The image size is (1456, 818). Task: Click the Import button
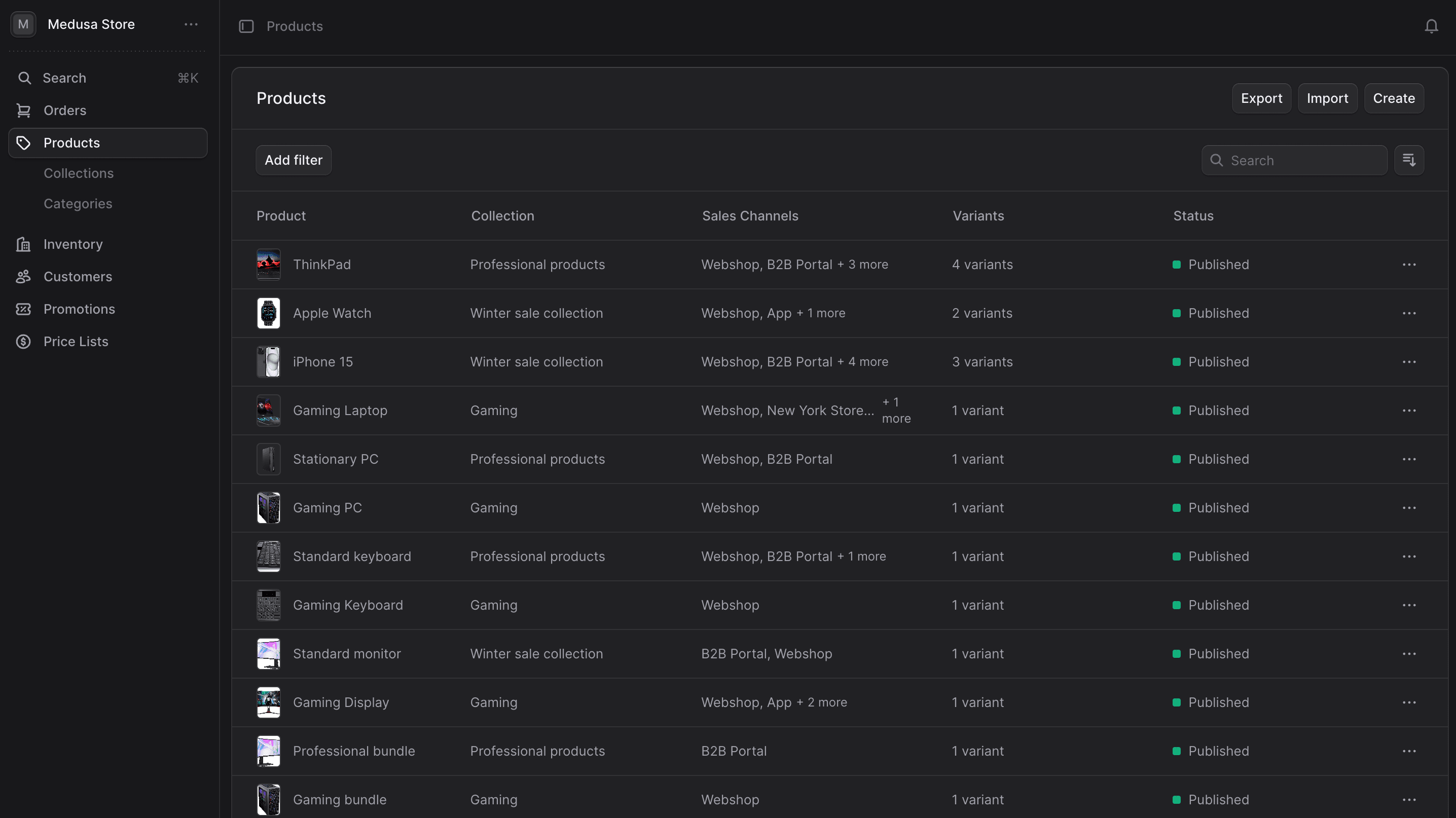[x=1327, y=98]
